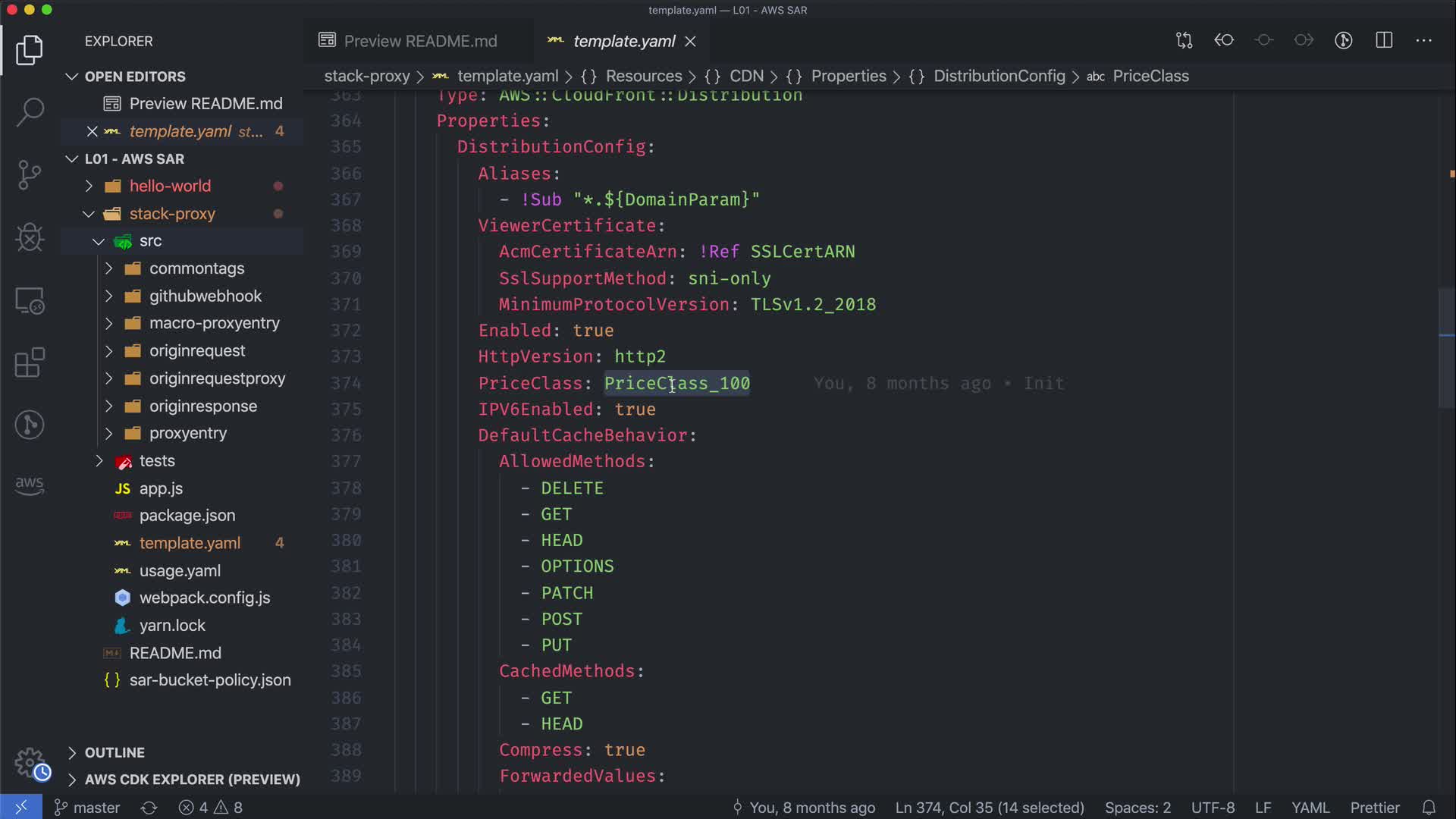
Task: Click the Open Changes compare icon
Action: [1184, 40]
